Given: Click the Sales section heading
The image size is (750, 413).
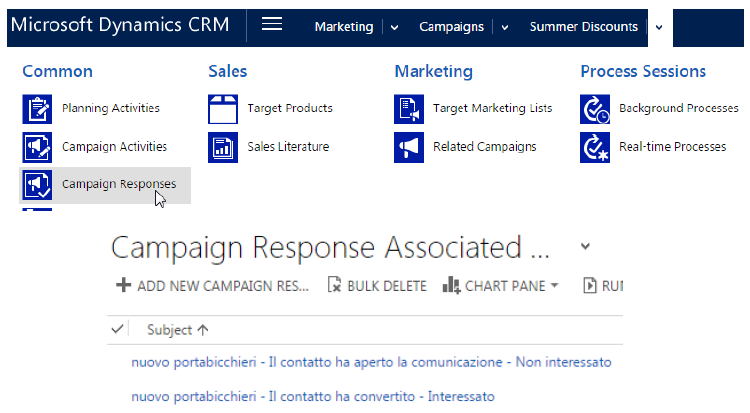Looking at the screenshot, I should coord(228,71).
